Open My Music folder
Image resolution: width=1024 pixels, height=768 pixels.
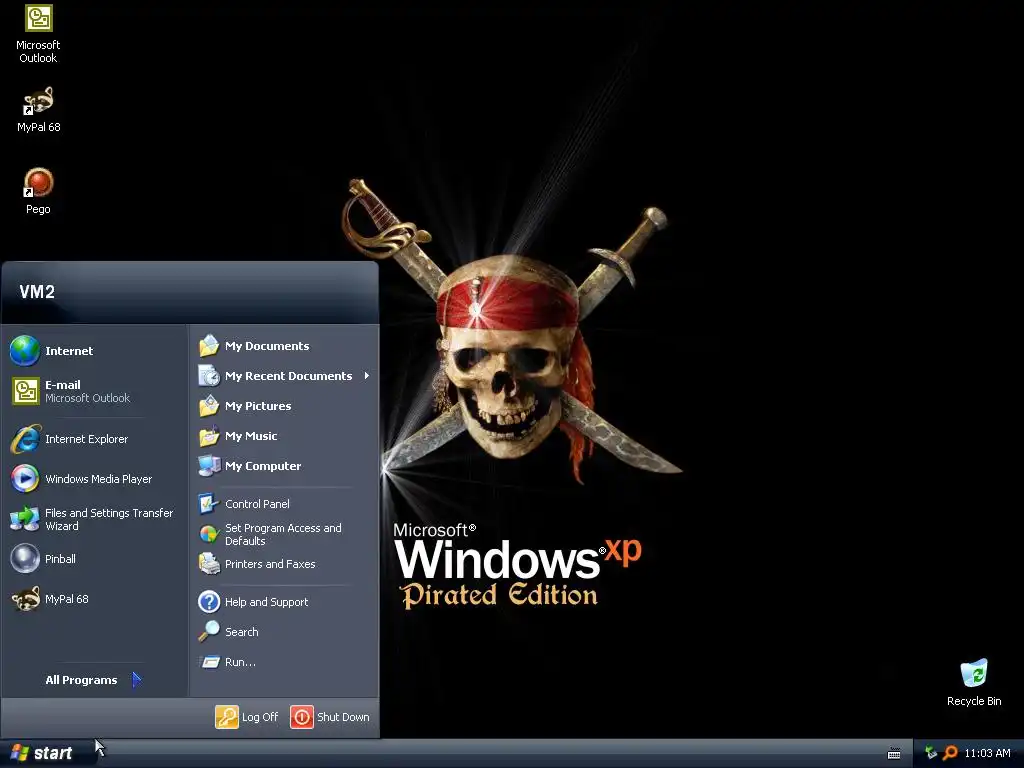click(284, 436)
